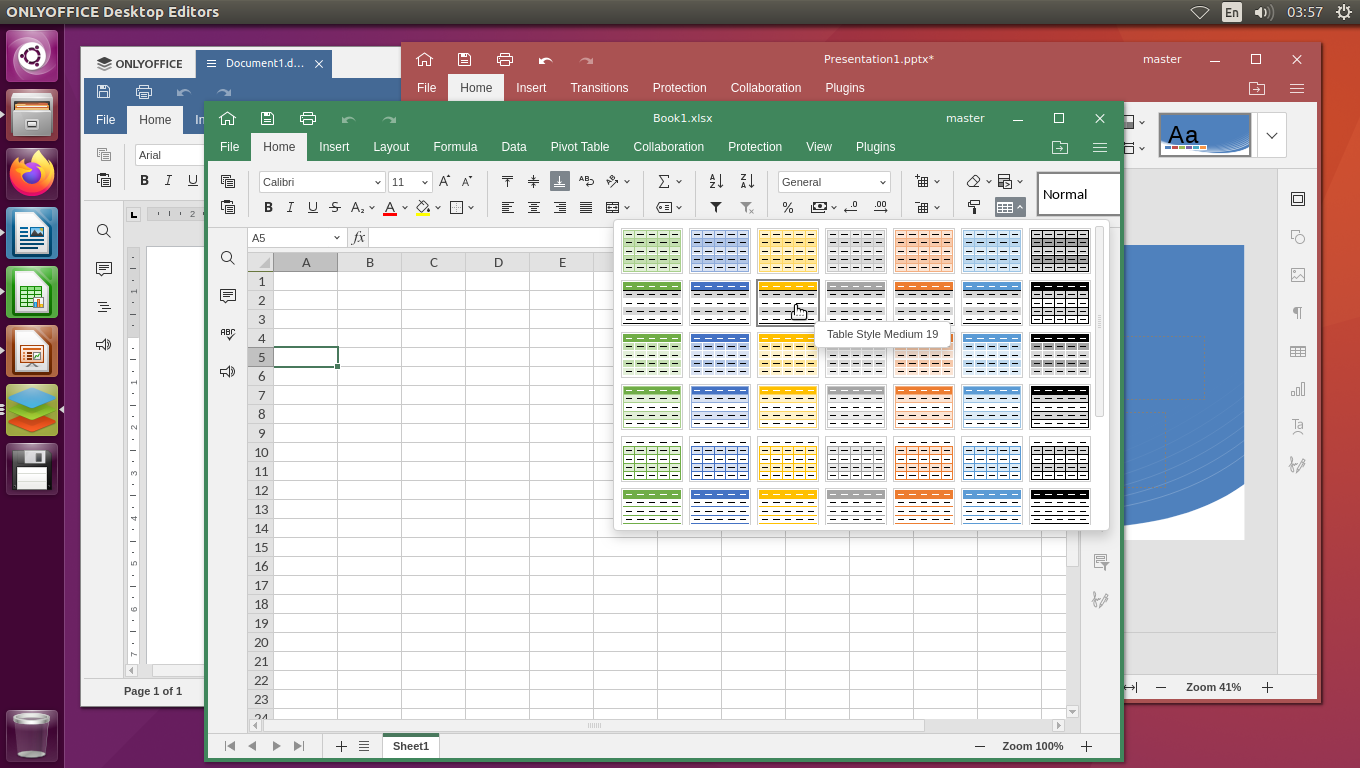This screenshot has width=1360, height=768.
Task: Expand the font color dropdown arrow
Action: coord(405,208)
